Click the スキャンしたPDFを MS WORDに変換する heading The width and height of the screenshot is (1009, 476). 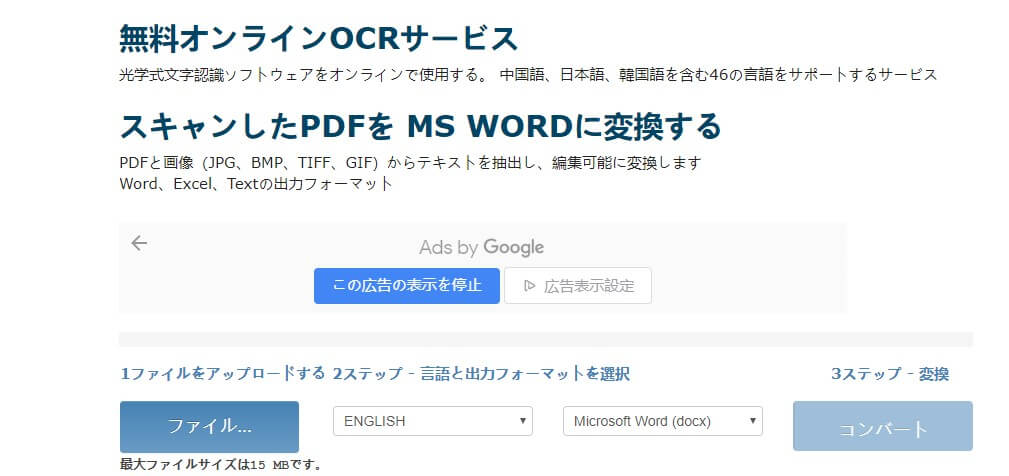[420, 126]
